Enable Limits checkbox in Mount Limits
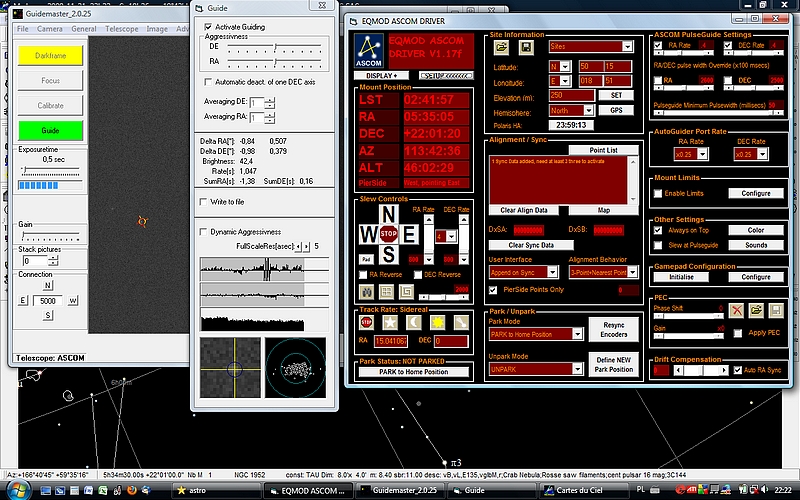 (658, 193)
